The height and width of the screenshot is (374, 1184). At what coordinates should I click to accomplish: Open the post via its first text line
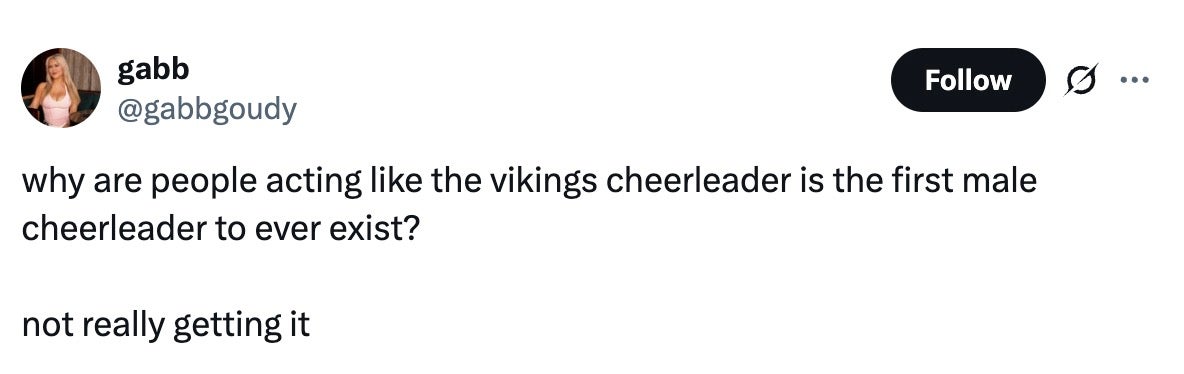point(529,184)
